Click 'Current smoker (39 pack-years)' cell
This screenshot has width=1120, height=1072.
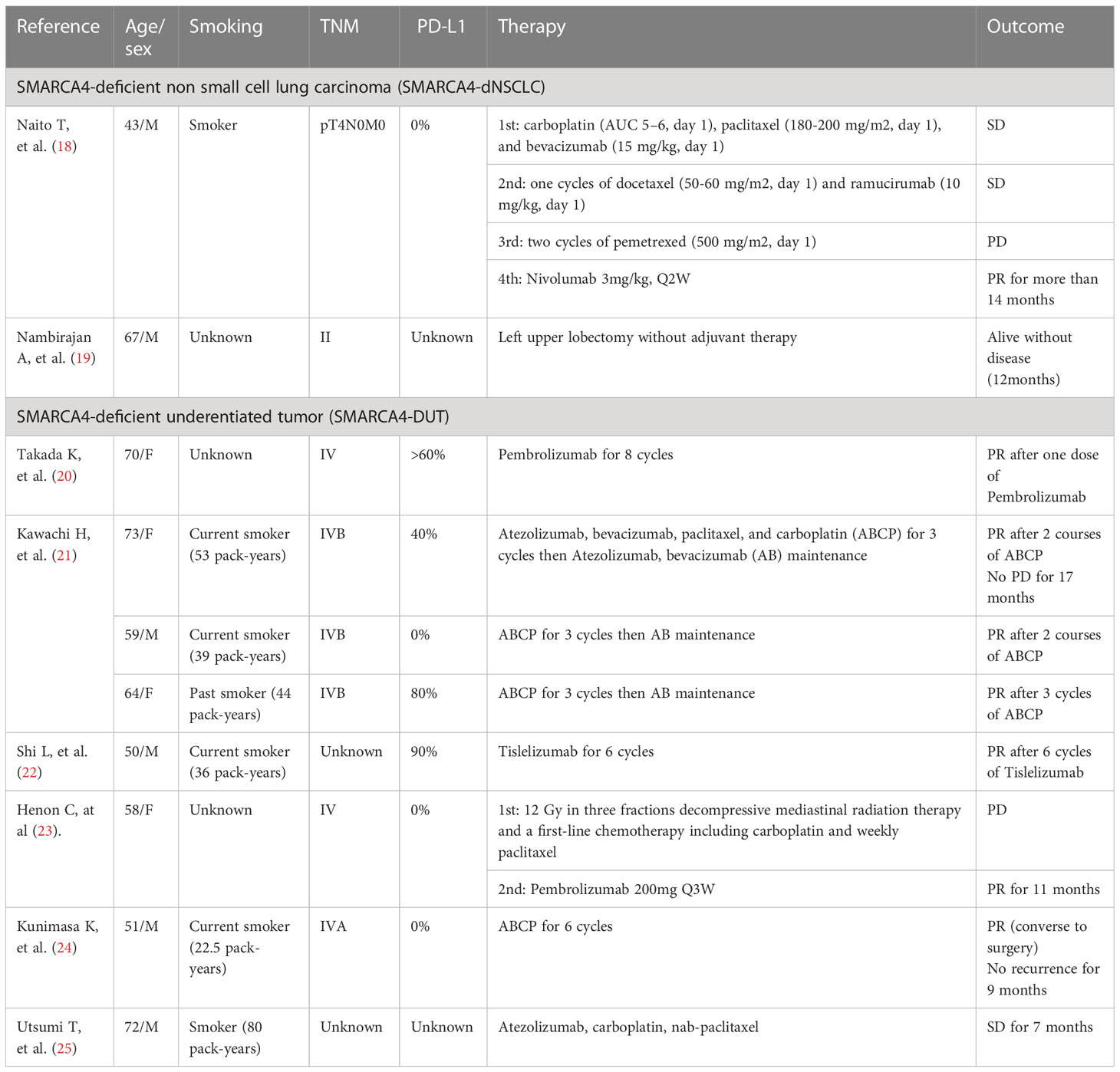pos(244,646)
